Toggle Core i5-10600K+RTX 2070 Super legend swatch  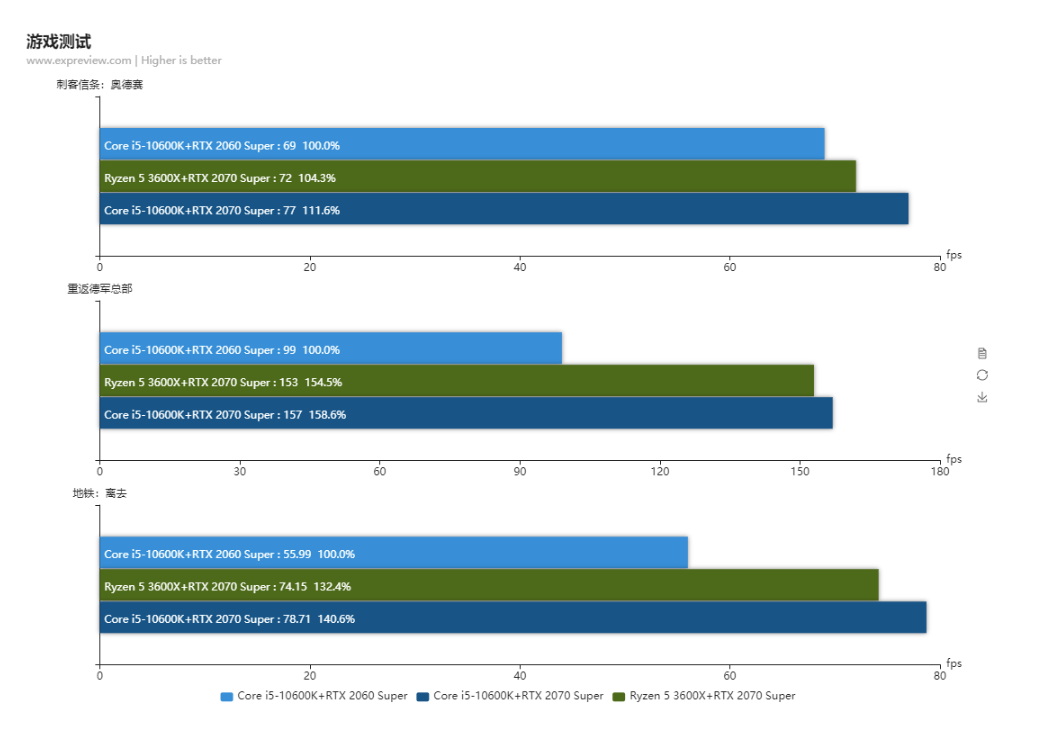point(423,697)
